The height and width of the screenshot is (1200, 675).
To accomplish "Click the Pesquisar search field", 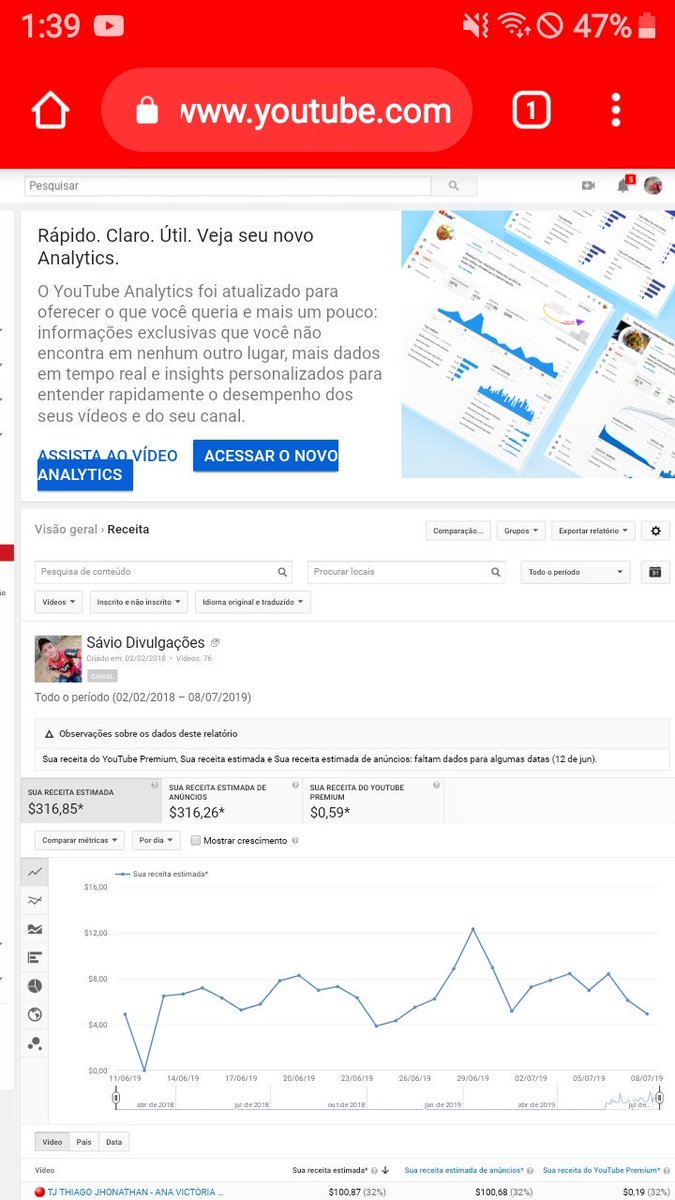I will pos(227,186).
